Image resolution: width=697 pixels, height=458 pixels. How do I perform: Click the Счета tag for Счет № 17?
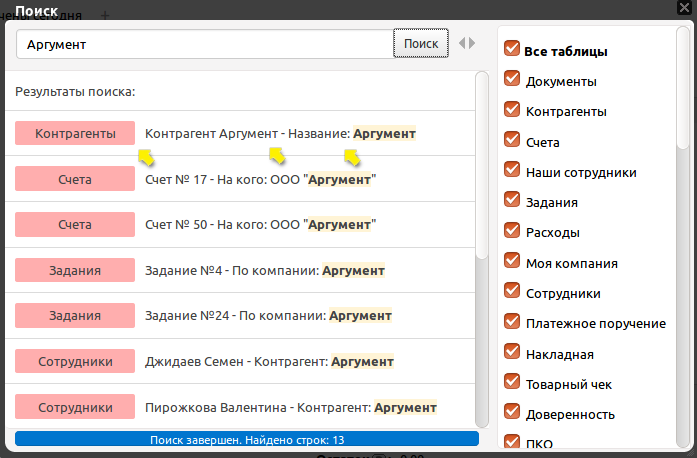[x=75, y=179]
